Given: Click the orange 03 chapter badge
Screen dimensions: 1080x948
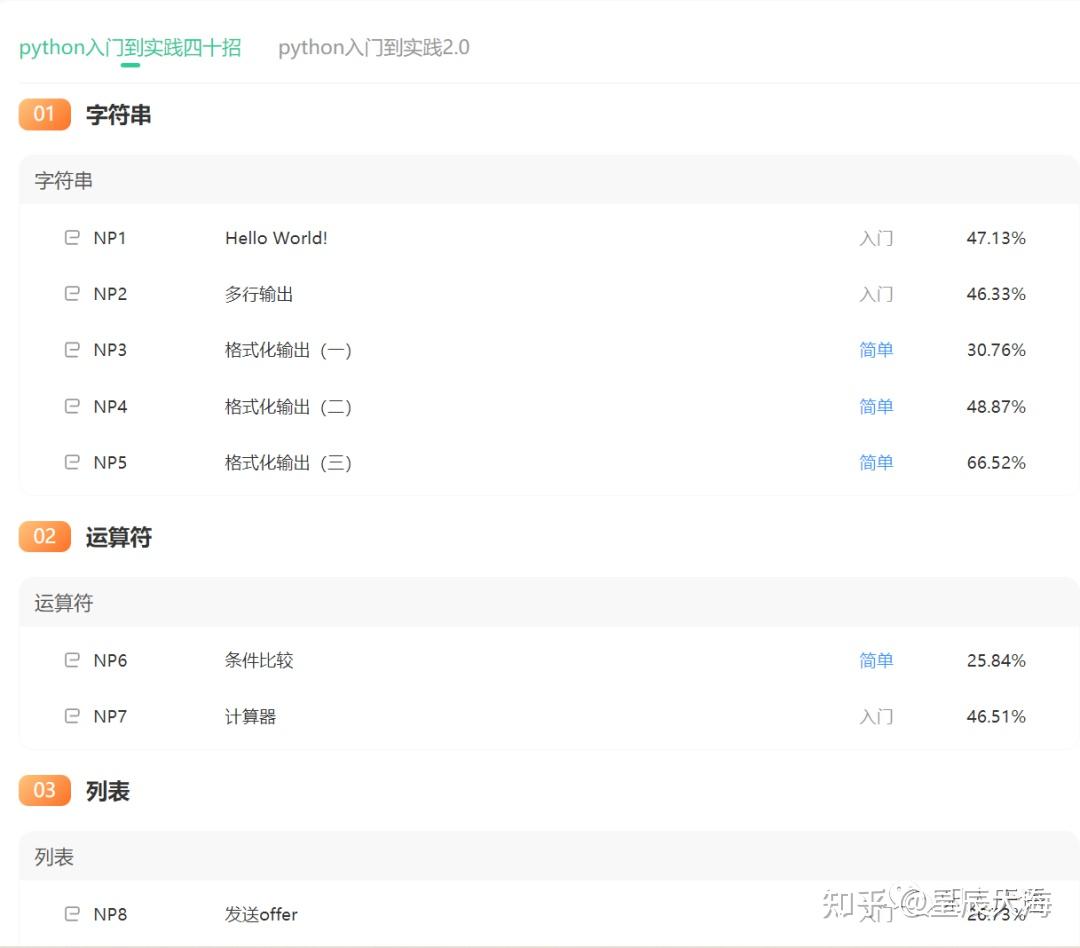Looking at the screenshot, I should coord(45,790).
